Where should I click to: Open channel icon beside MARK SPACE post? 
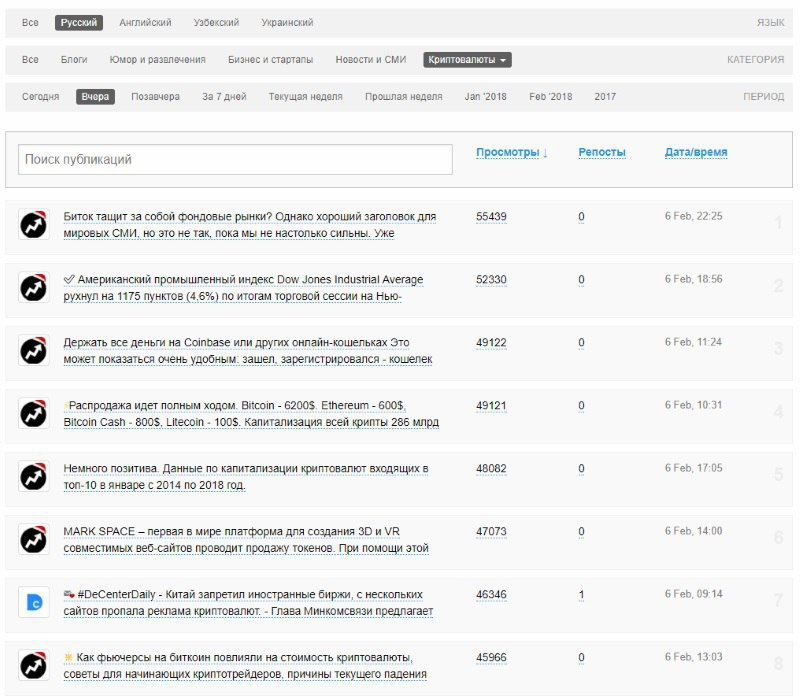[34, 539]
